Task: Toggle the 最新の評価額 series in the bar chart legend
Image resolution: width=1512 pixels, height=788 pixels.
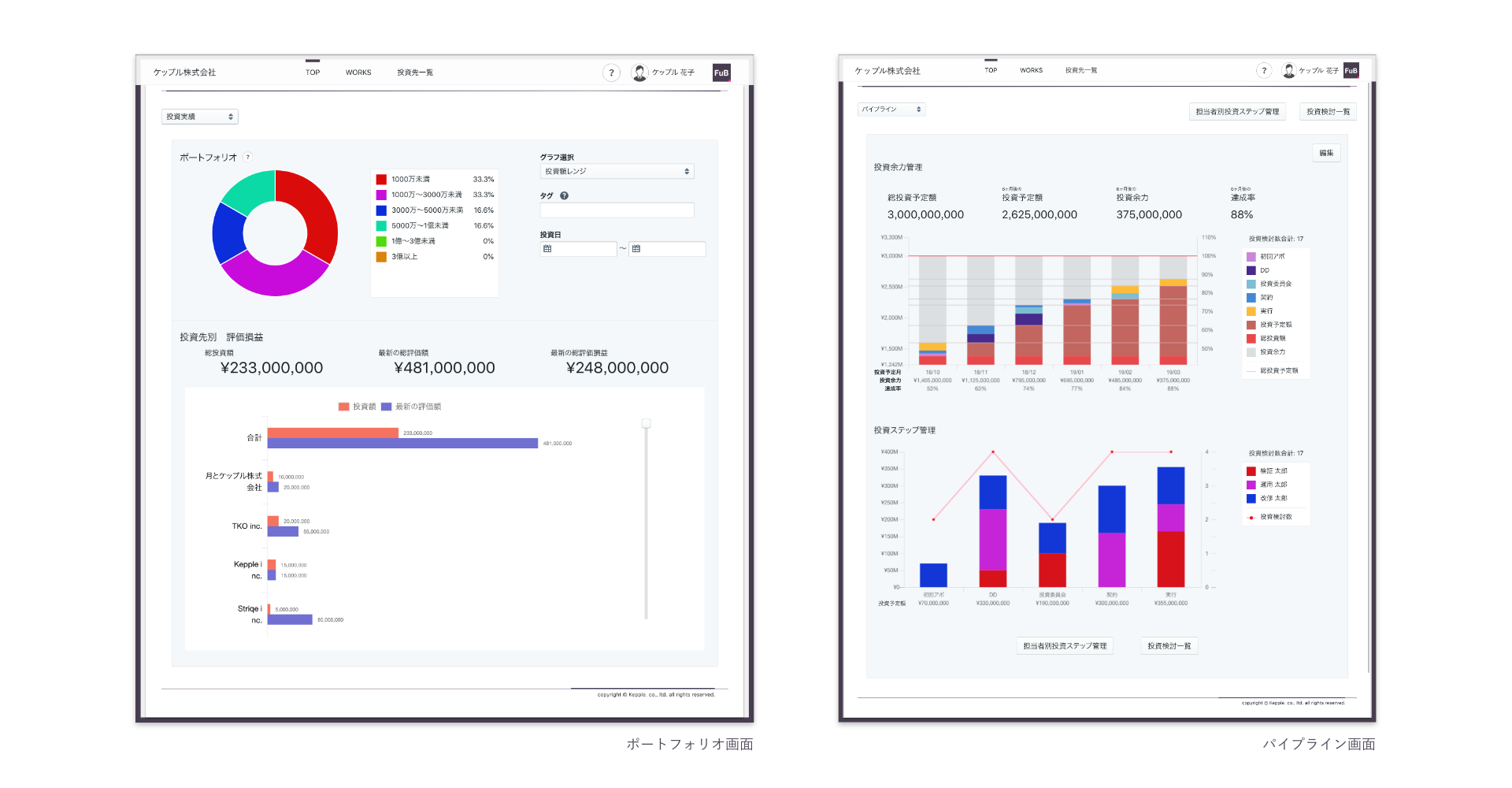Action: point(411,407)
